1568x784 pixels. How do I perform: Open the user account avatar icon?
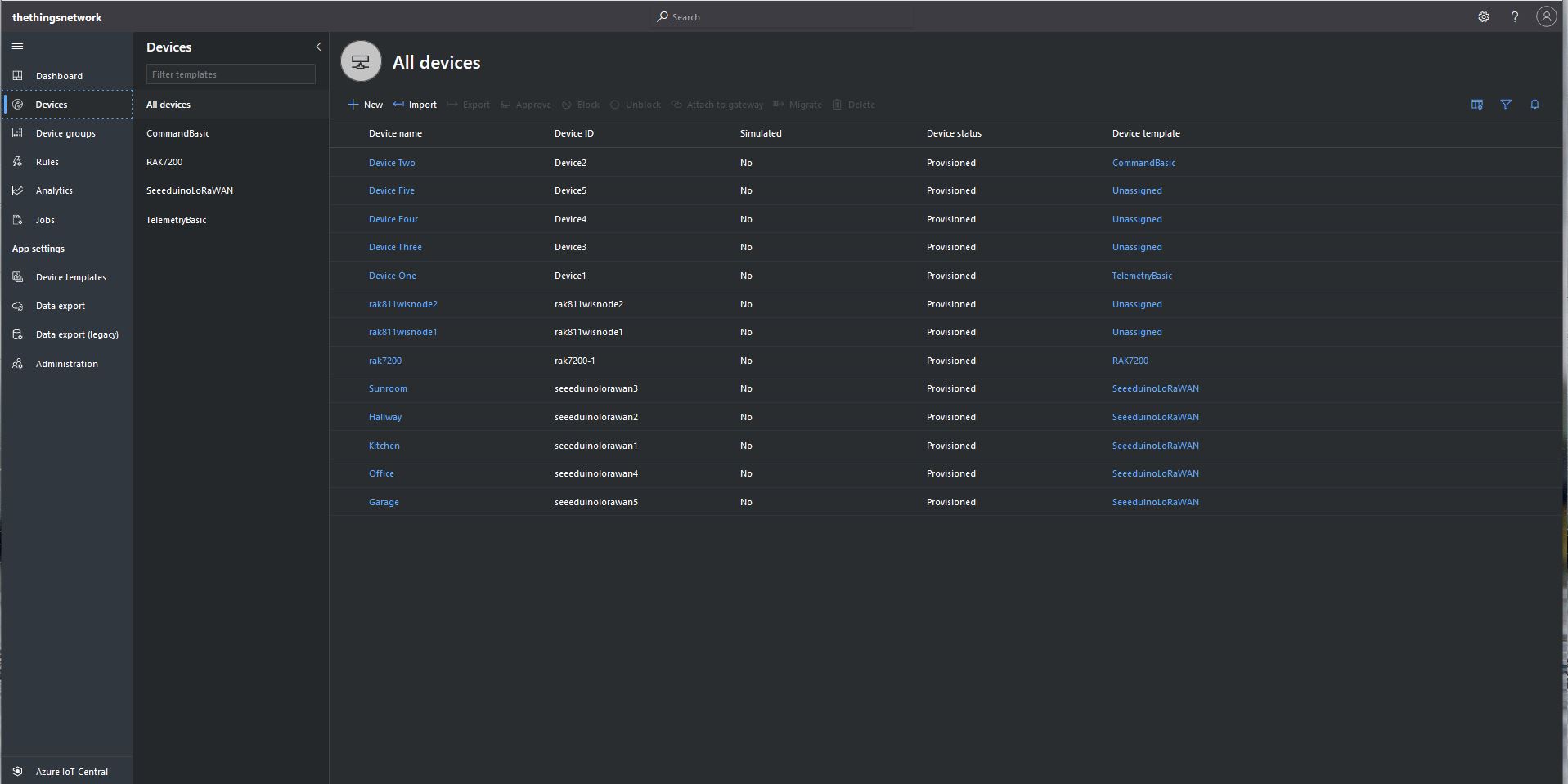(1545, 16)
